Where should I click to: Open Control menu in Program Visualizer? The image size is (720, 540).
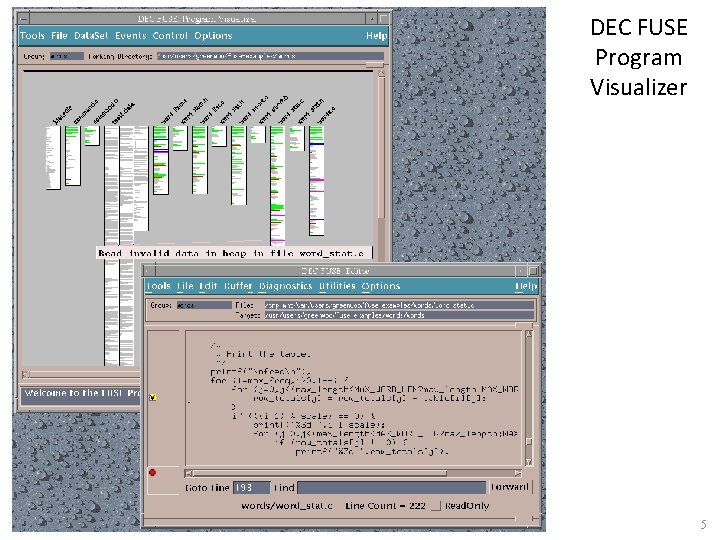coord(170,36)
